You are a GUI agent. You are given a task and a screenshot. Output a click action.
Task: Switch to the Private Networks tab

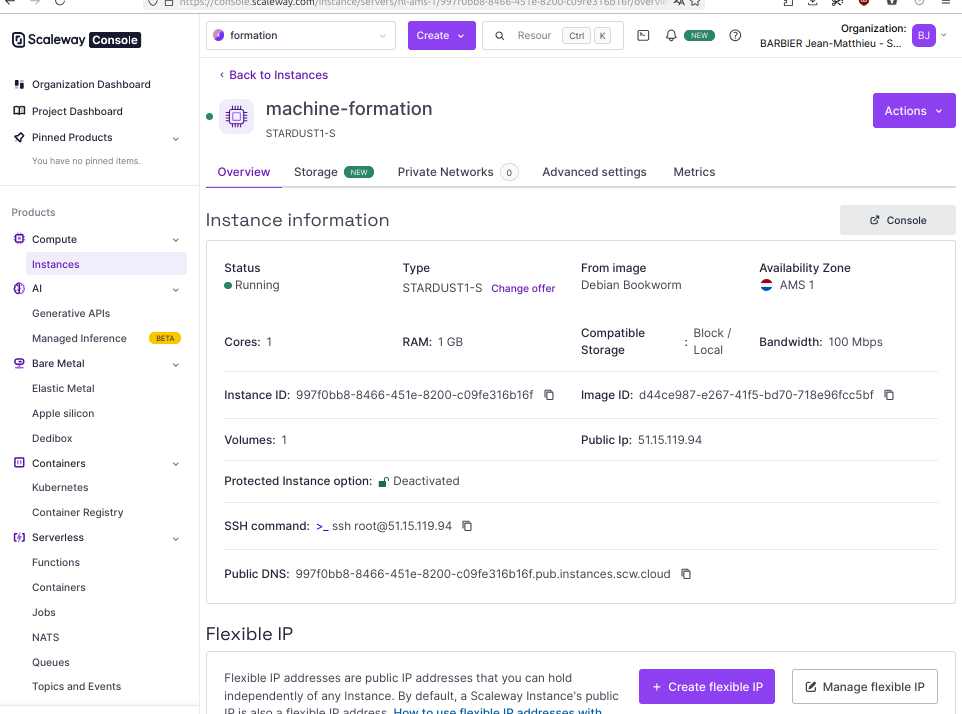tap(458, 172)
